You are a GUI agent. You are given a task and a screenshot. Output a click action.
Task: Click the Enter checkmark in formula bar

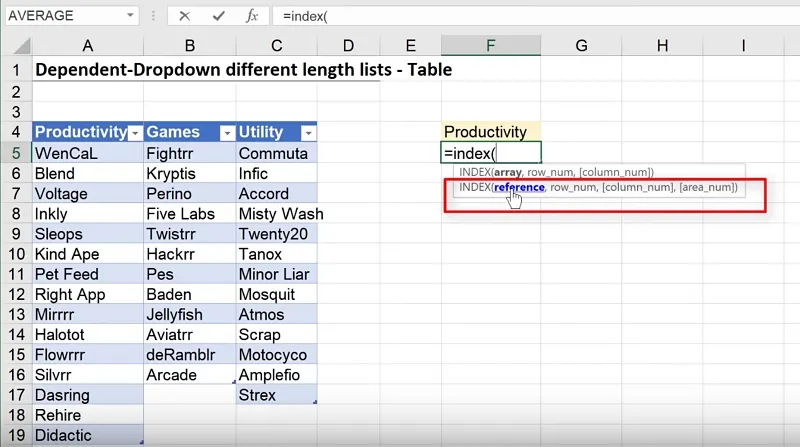(218, 16)
